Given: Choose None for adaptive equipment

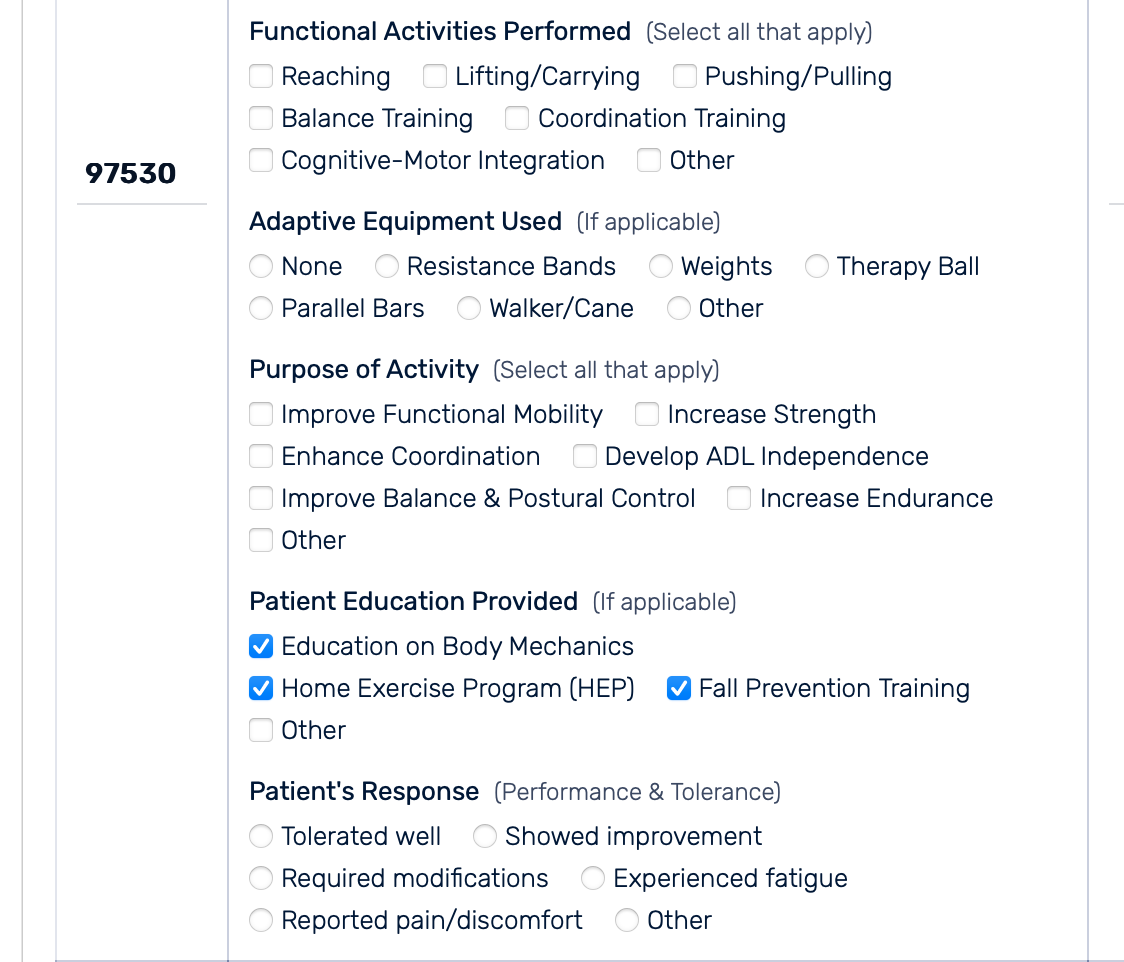Looking at the screenshot, I should tap(261, 267).
